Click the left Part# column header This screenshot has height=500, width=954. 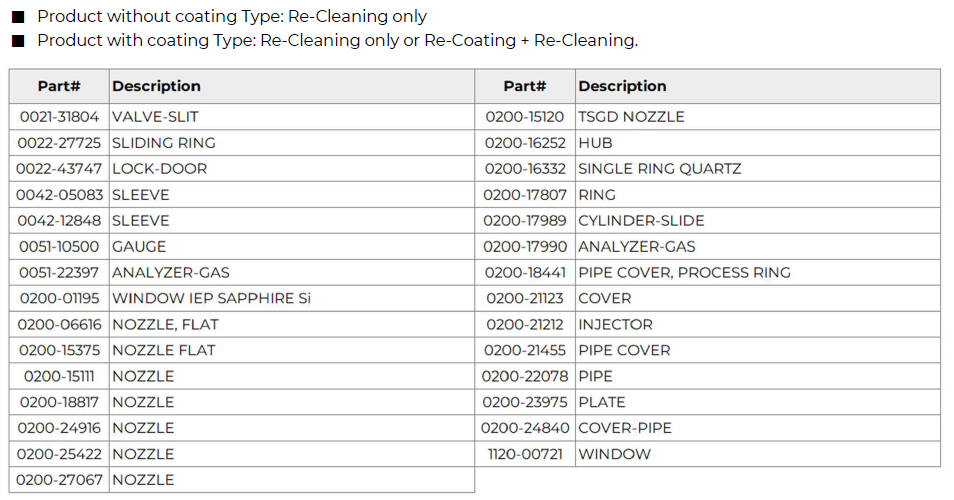[59, 86]
